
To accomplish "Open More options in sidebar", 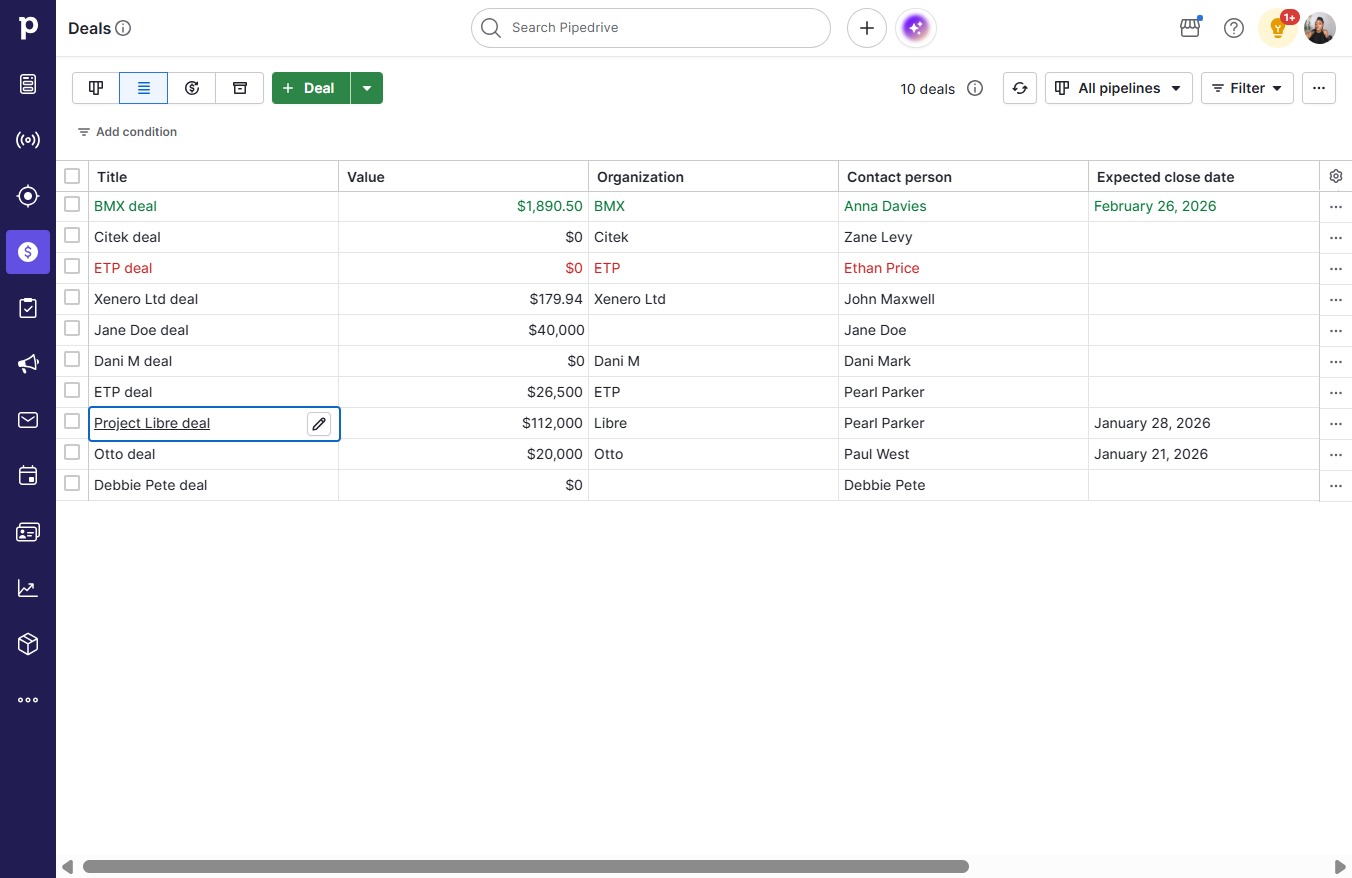I will 28,700.
